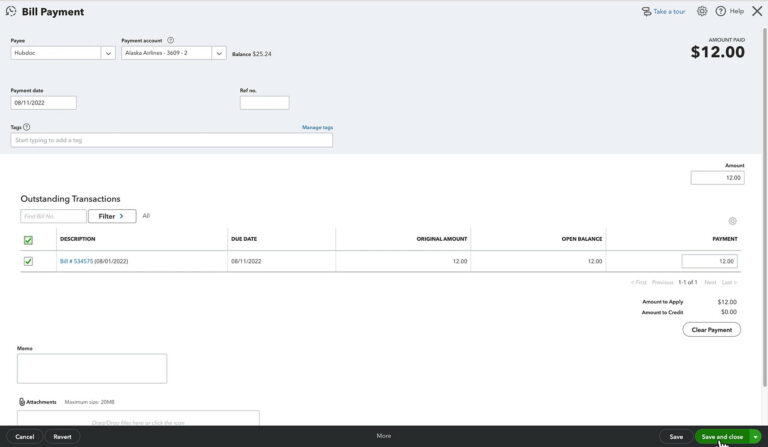Click the Previous pagination link

tap(663, 282)
